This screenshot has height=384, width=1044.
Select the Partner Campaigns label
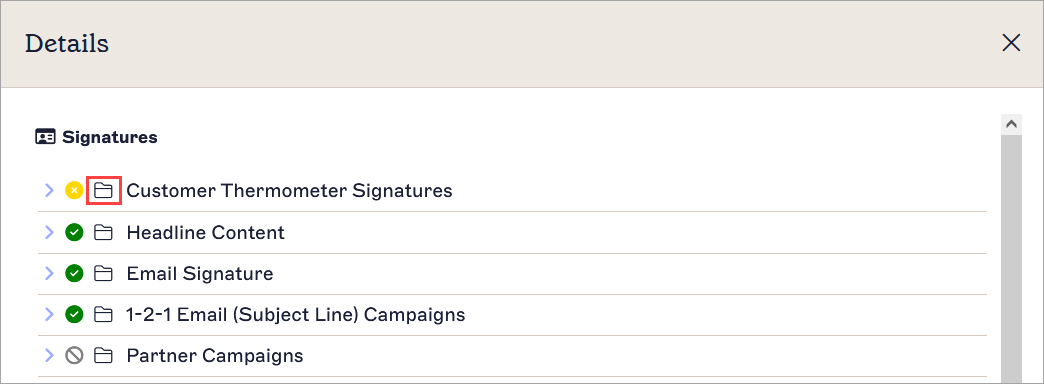tap(215, 356)
